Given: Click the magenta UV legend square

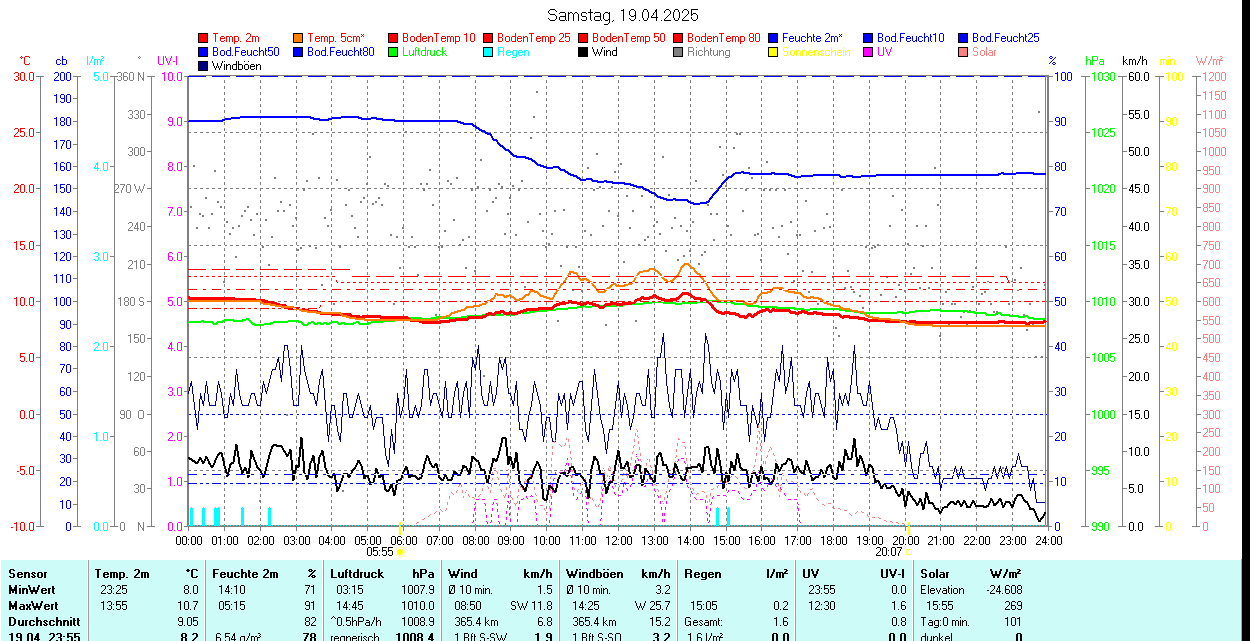Looking at the screenshot, I should pos(869,52).
